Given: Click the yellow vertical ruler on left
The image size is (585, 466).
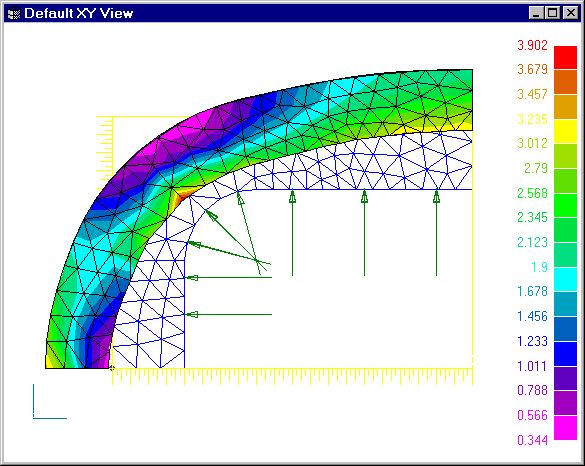Looking at the screenshot, I should [x=104, y=153].
